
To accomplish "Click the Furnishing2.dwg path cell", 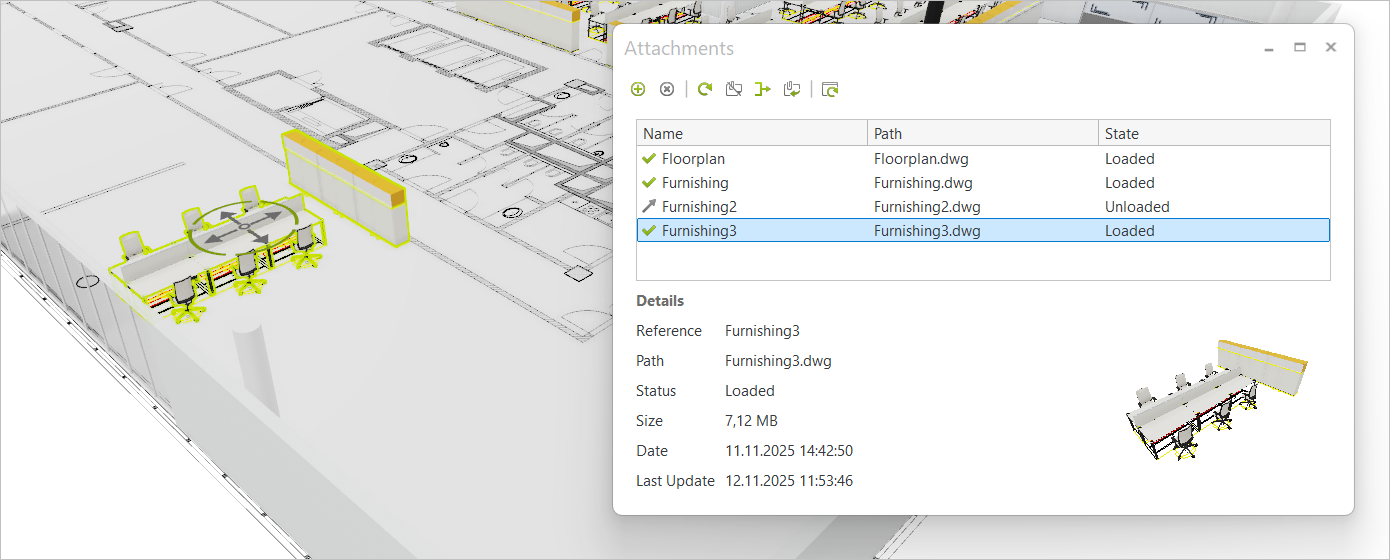I will 927,206.
